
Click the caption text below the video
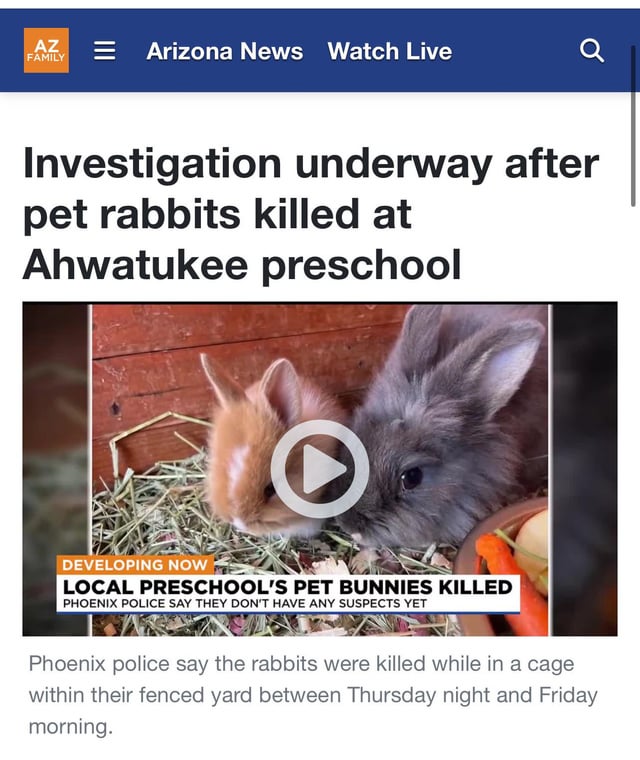[313, 695]
